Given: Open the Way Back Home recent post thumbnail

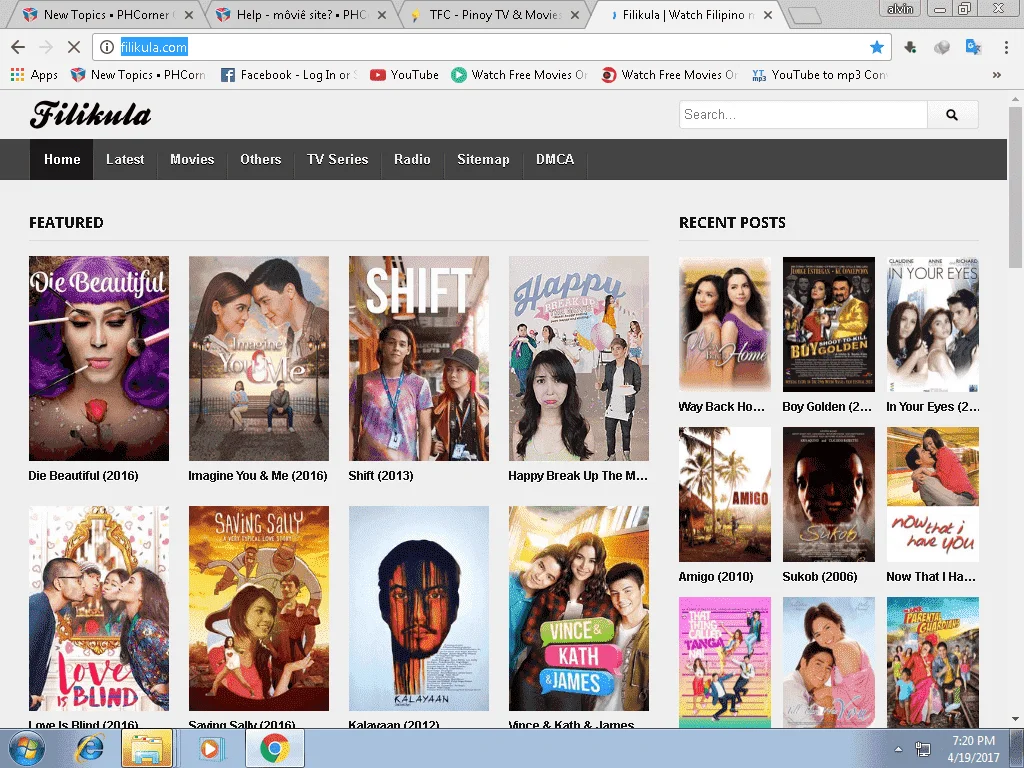Looking at the screenshot, I should (725, 324).
